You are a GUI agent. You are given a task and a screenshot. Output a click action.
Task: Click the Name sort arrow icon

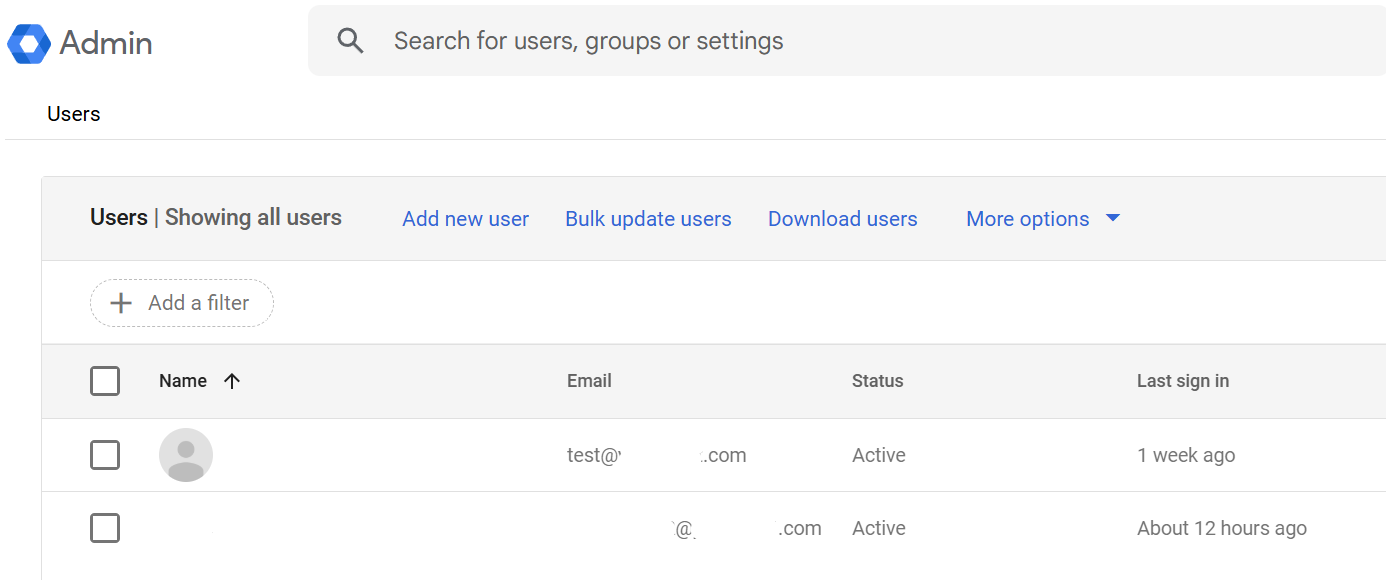click(232, 381)
